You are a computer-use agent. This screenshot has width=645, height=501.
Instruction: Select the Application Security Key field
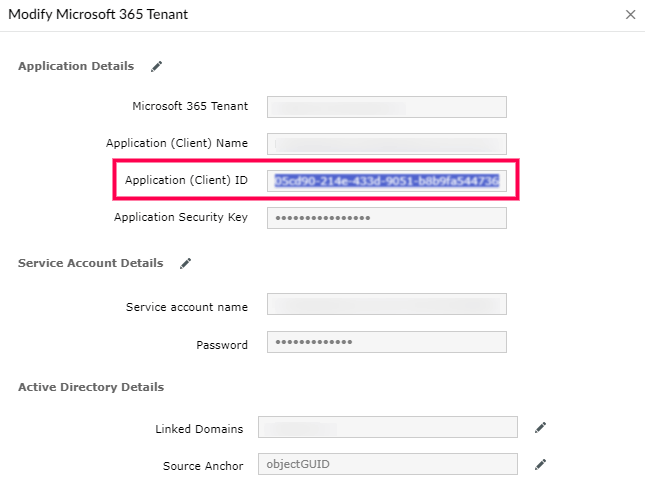386,217
